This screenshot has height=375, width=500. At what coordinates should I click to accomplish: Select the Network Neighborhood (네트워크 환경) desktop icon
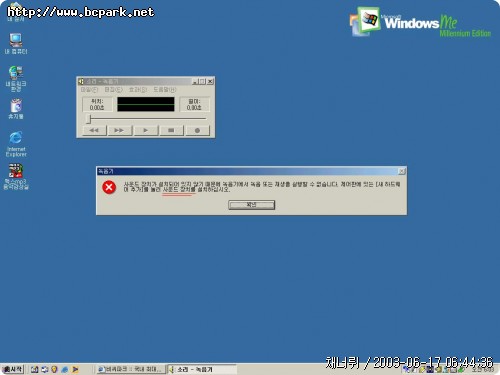coord(16,79)
